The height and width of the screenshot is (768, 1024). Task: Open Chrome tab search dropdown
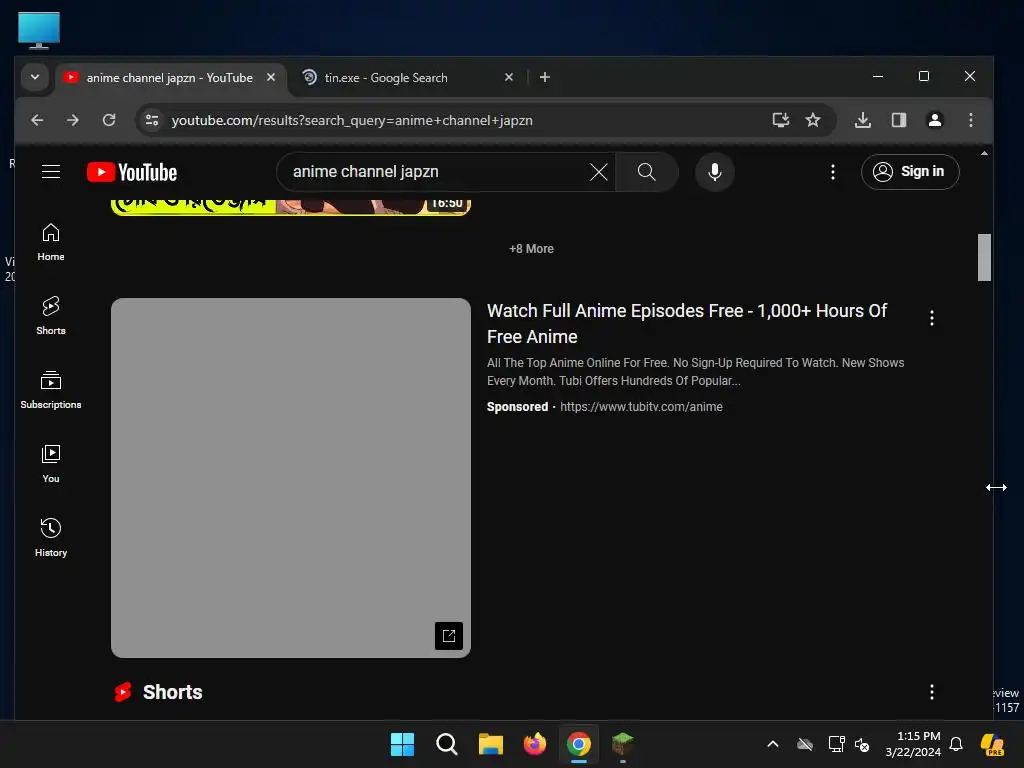35,77
